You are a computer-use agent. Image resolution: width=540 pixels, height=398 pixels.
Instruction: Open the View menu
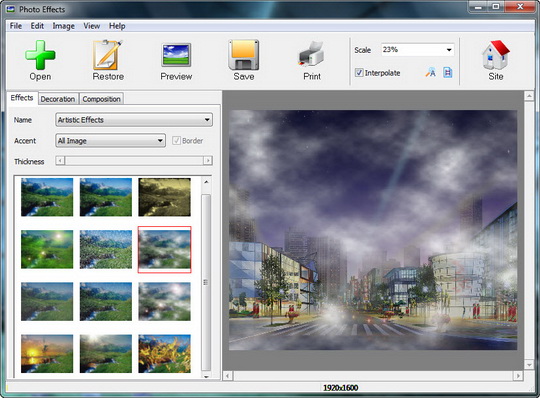tap(92, 26)
